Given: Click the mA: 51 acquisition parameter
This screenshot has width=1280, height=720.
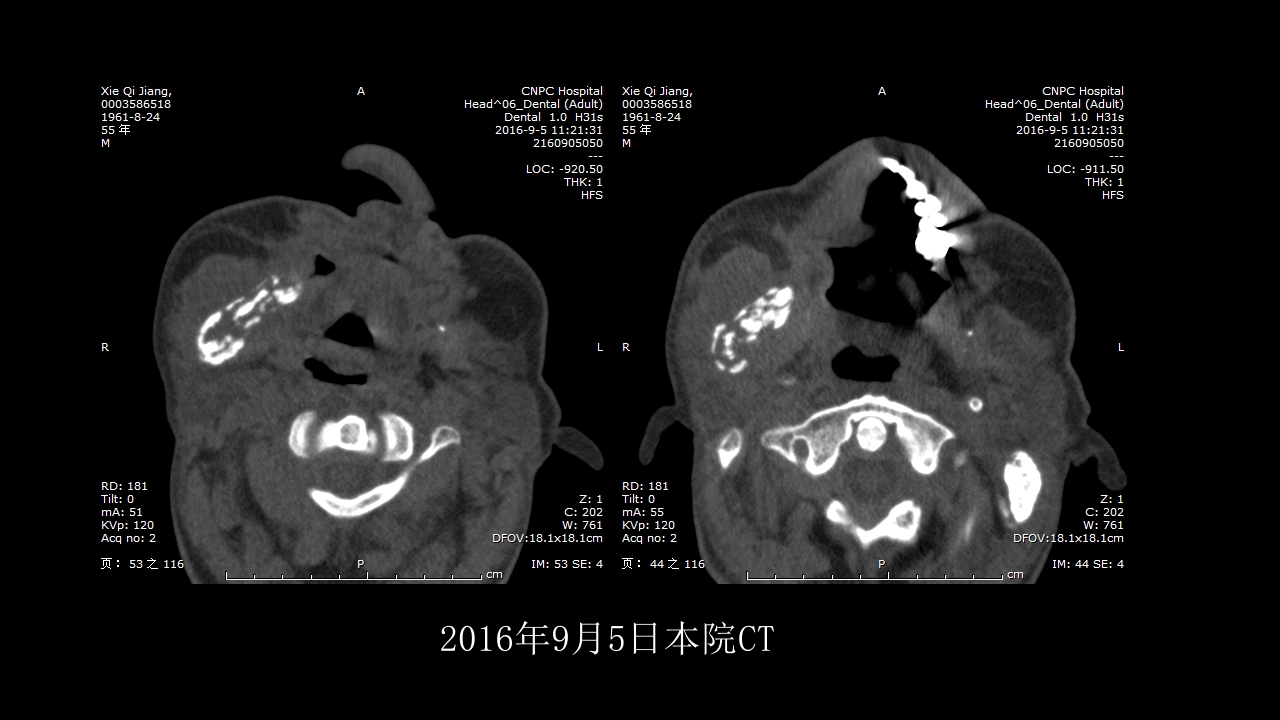Looking at the screenshot, I should 124,512.
